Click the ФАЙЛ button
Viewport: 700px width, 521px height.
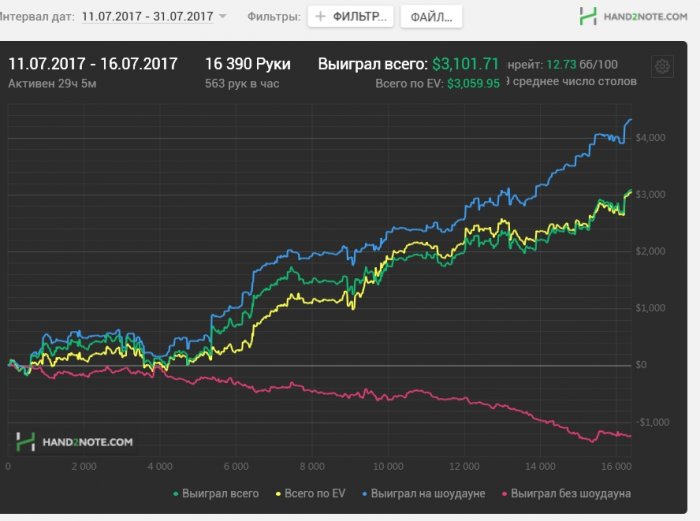(x=431, y=17)
